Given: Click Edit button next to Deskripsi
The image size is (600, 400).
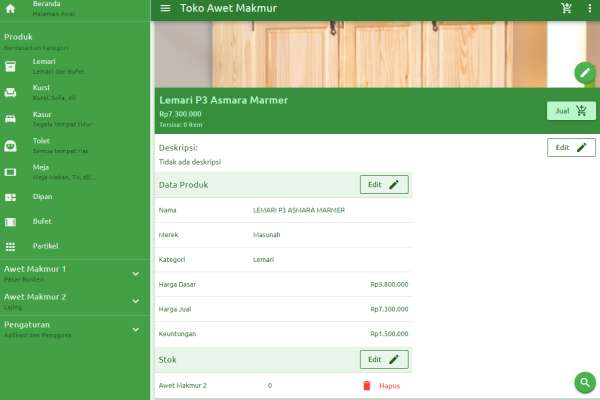Looking at the screenshot, I should point(571,147).
